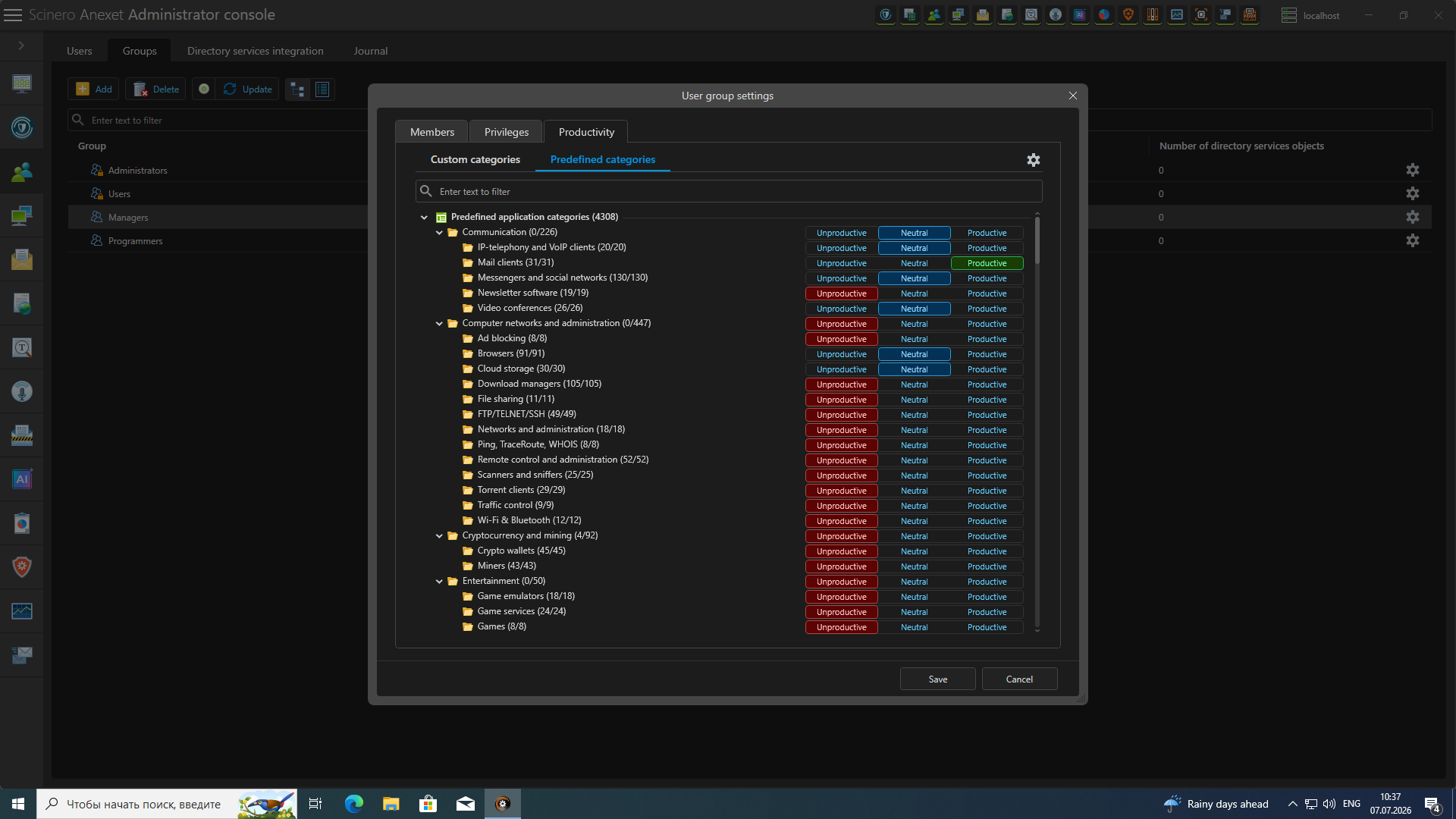Select Messengers and social networks row
1456x819 pixels.
click(563, 278)
